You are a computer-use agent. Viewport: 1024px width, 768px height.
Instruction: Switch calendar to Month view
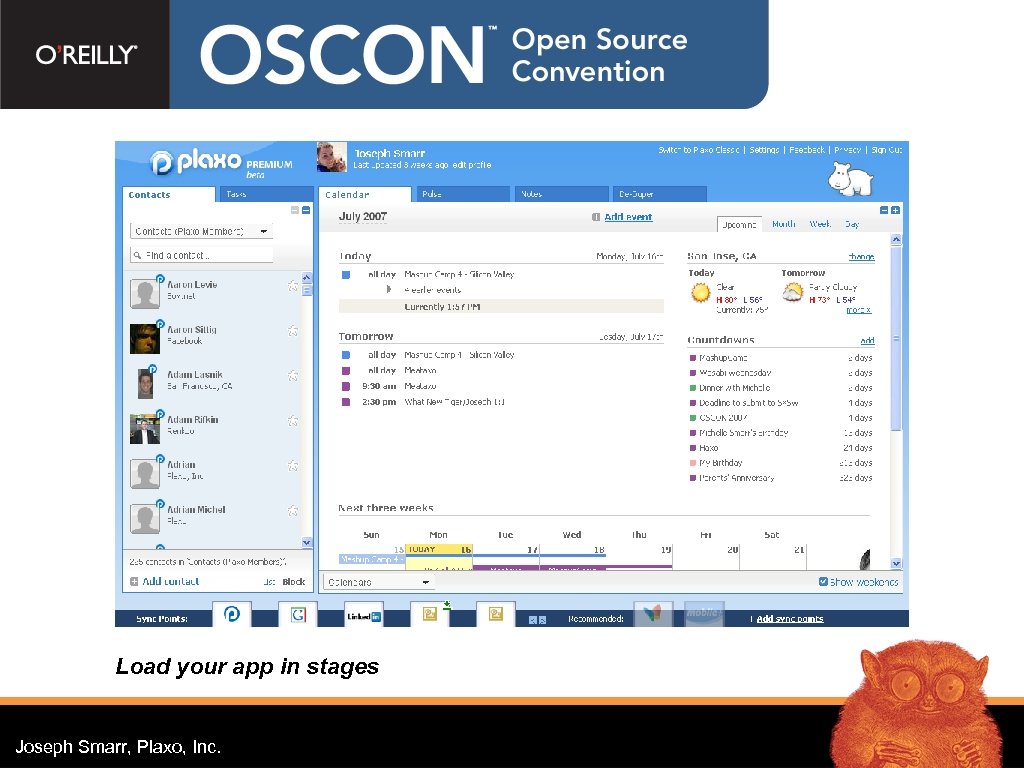pyautogui.click(x=784, y=224)
